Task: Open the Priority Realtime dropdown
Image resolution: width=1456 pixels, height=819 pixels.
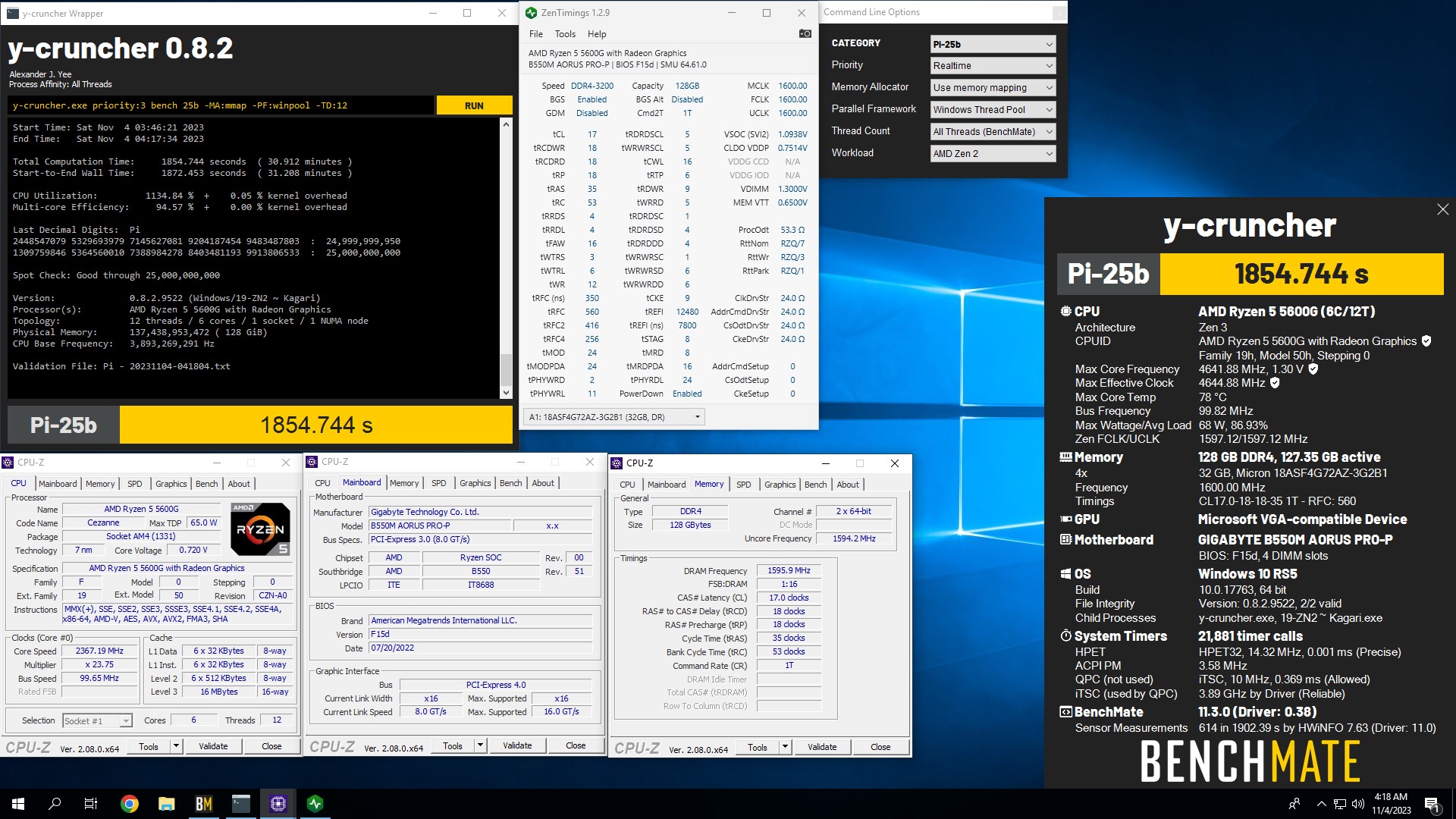Action: click(993, 66)
